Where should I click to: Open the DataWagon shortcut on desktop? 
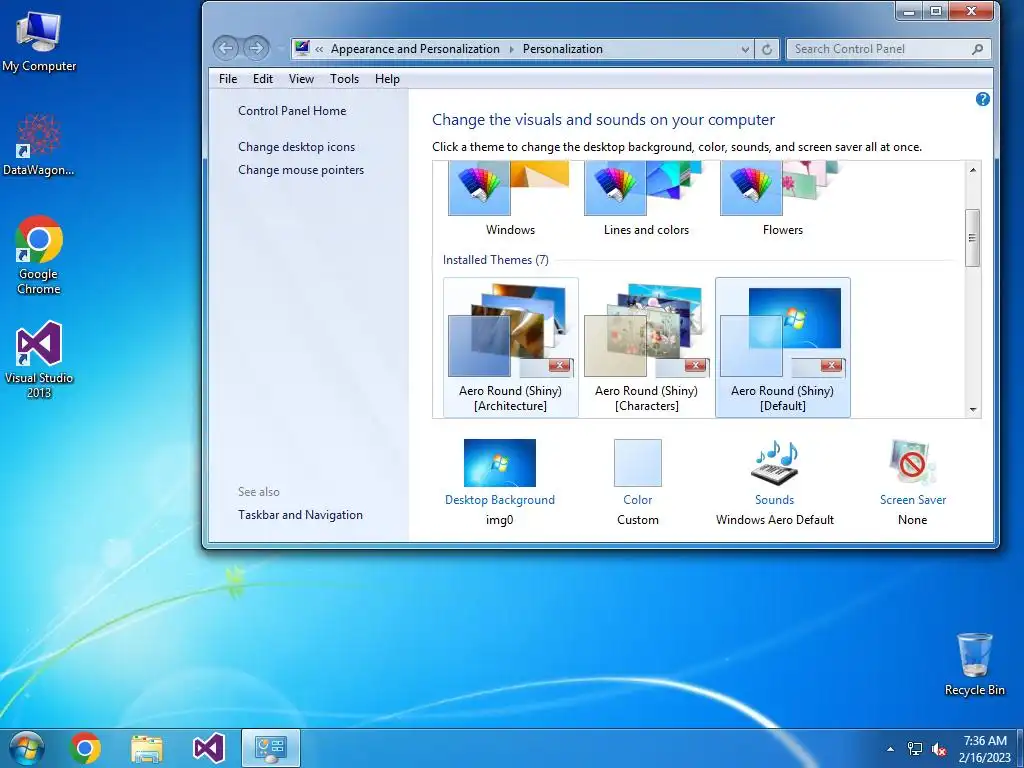click(x=39, y=145)
